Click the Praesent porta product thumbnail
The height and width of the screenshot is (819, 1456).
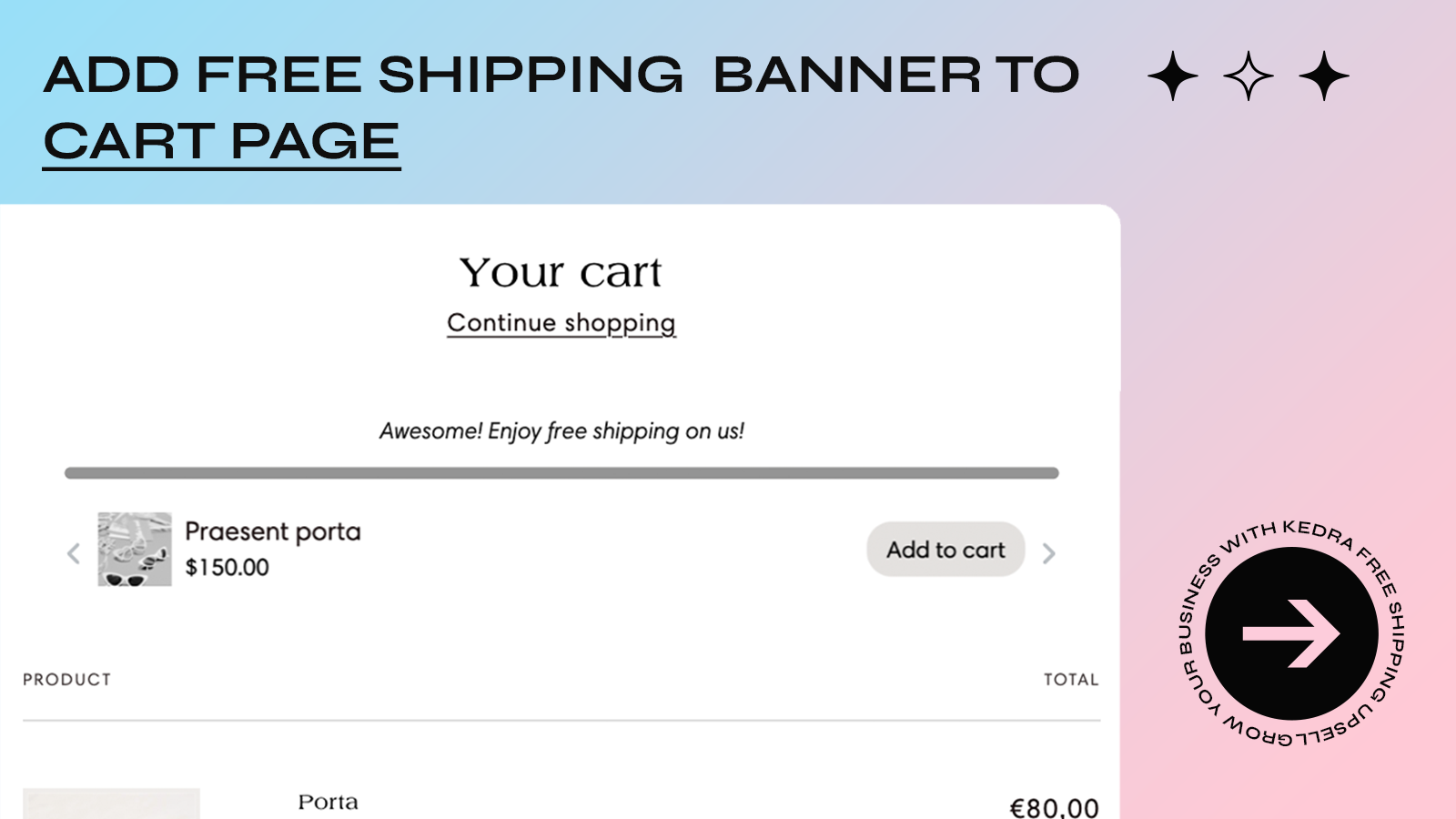(135, 549)
